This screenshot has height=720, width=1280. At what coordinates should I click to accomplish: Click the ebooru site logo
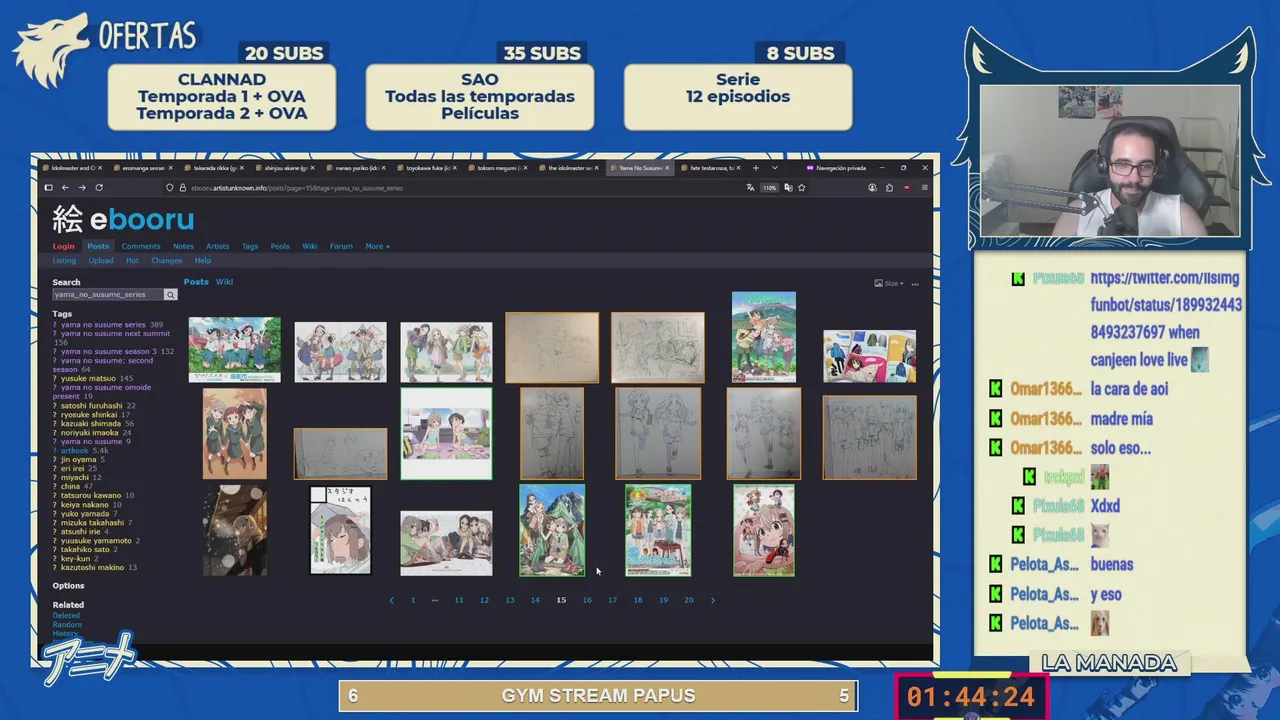123,219
